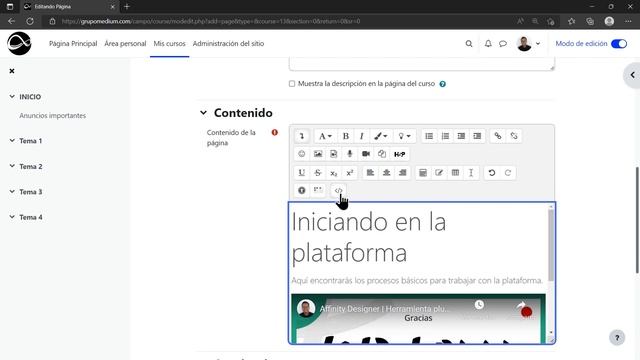The image size is (640, 360).
Task: Insert media file using the media icon
Action: tap(333, 154)
